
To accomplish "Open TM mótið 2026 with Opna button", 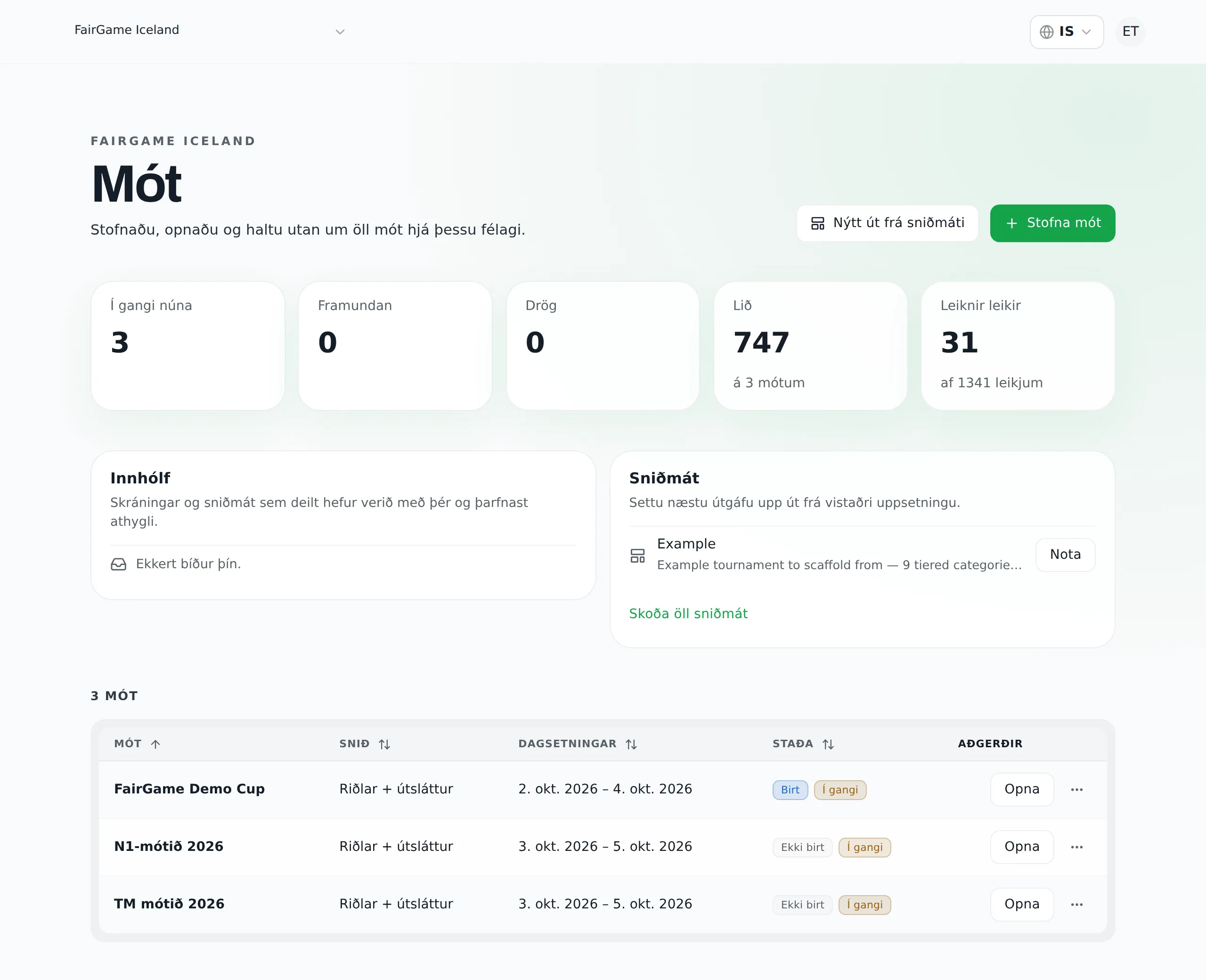I will coord(1021,904).
